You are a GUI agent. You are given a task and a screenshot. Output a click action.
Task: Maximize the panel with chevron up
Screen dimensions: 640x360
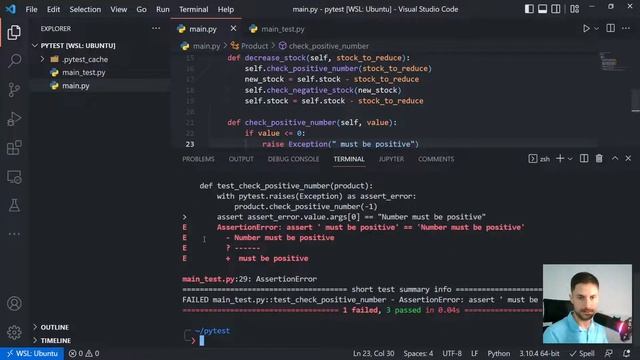[x=615, y=158]
